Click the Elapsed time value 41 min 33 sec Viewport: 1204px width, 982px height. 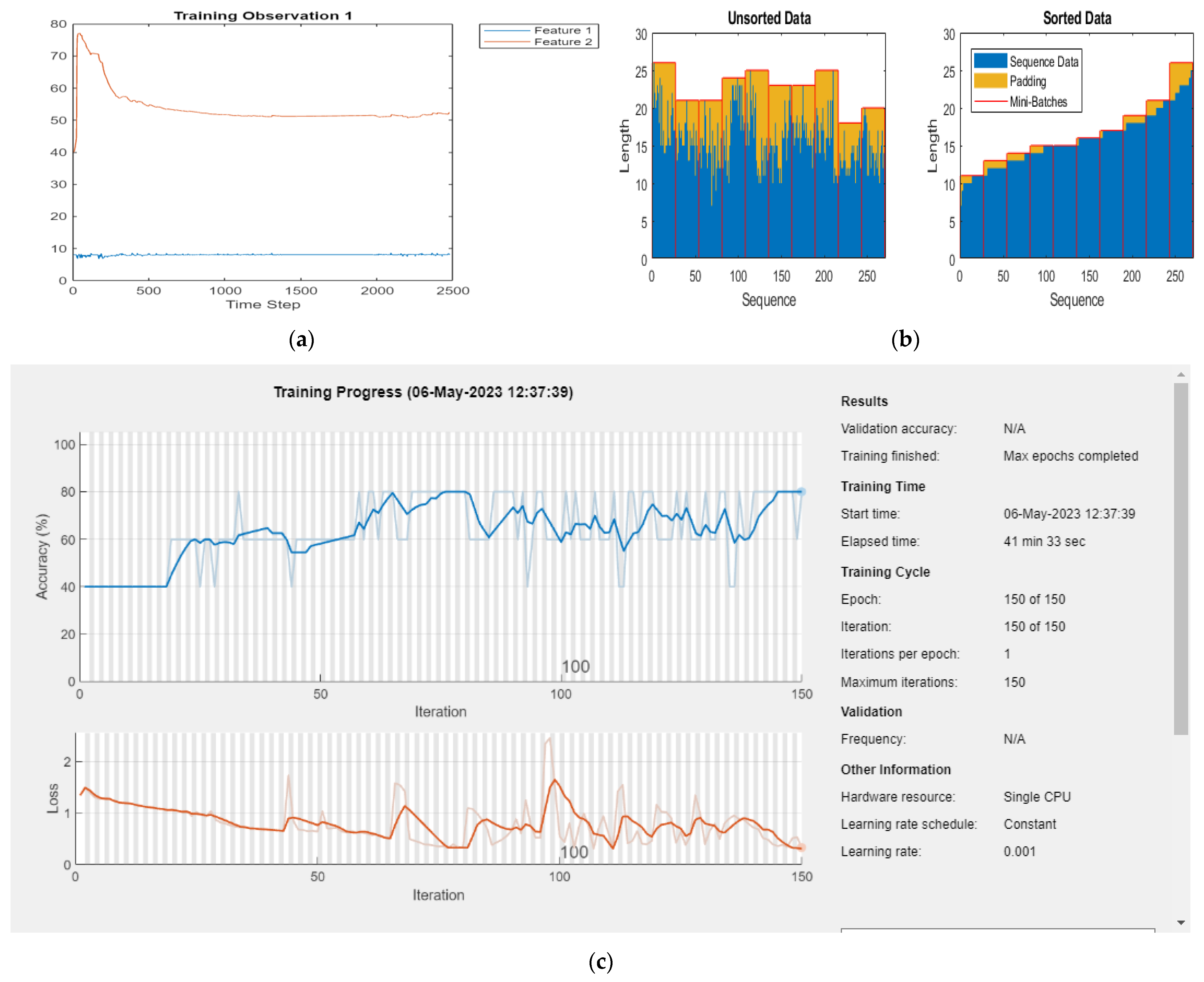[1044, 541]
